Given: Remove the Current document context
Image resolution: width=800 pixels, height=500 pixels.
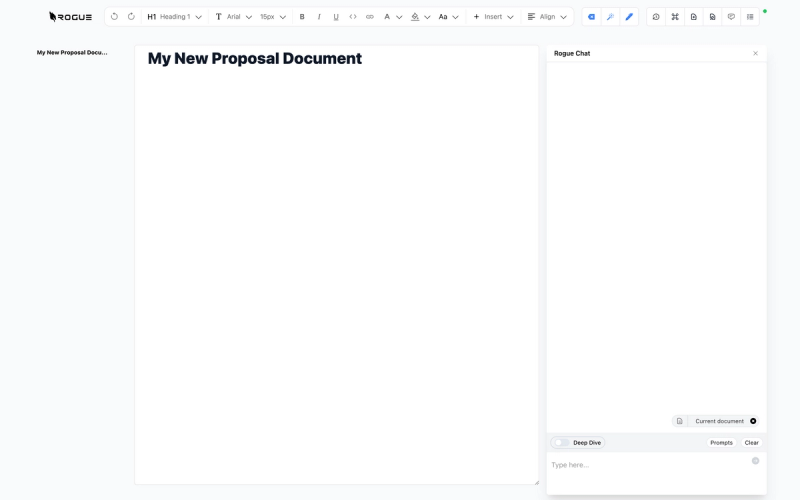Looking at the screenshot, I should point(753,421).
